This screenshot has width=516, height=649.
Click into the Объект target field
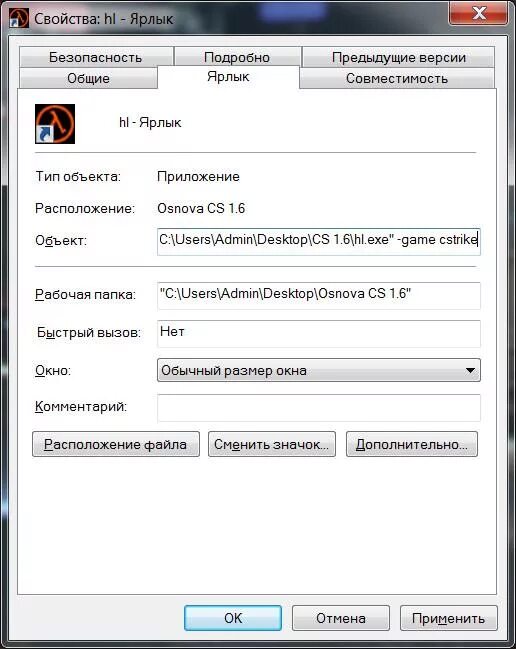click(x=319, y=241)
